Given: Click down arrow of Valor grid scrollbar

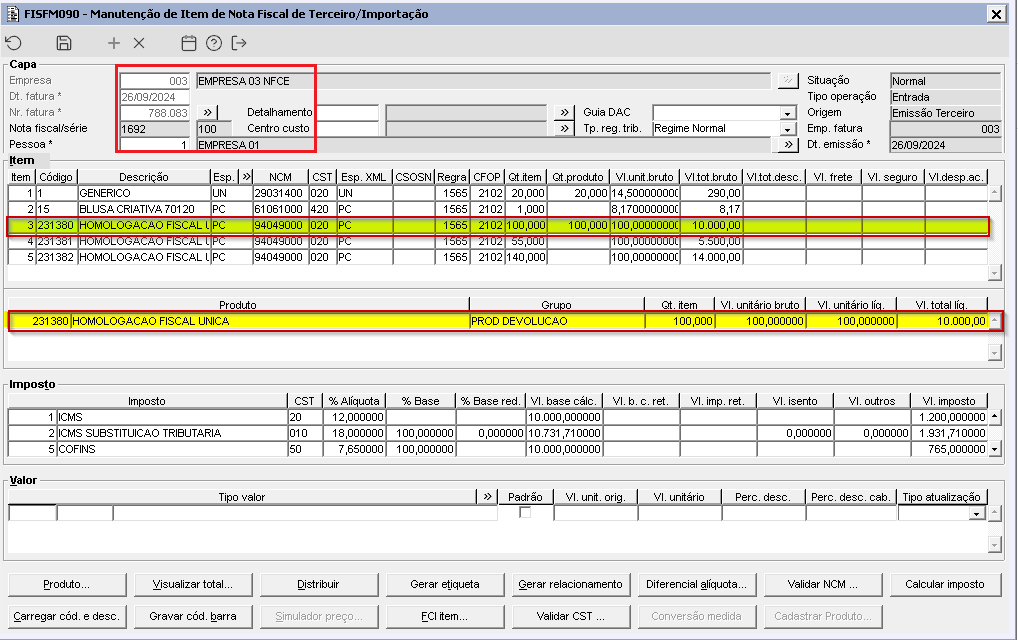Looking at the screenshot, I should [995, 545].
